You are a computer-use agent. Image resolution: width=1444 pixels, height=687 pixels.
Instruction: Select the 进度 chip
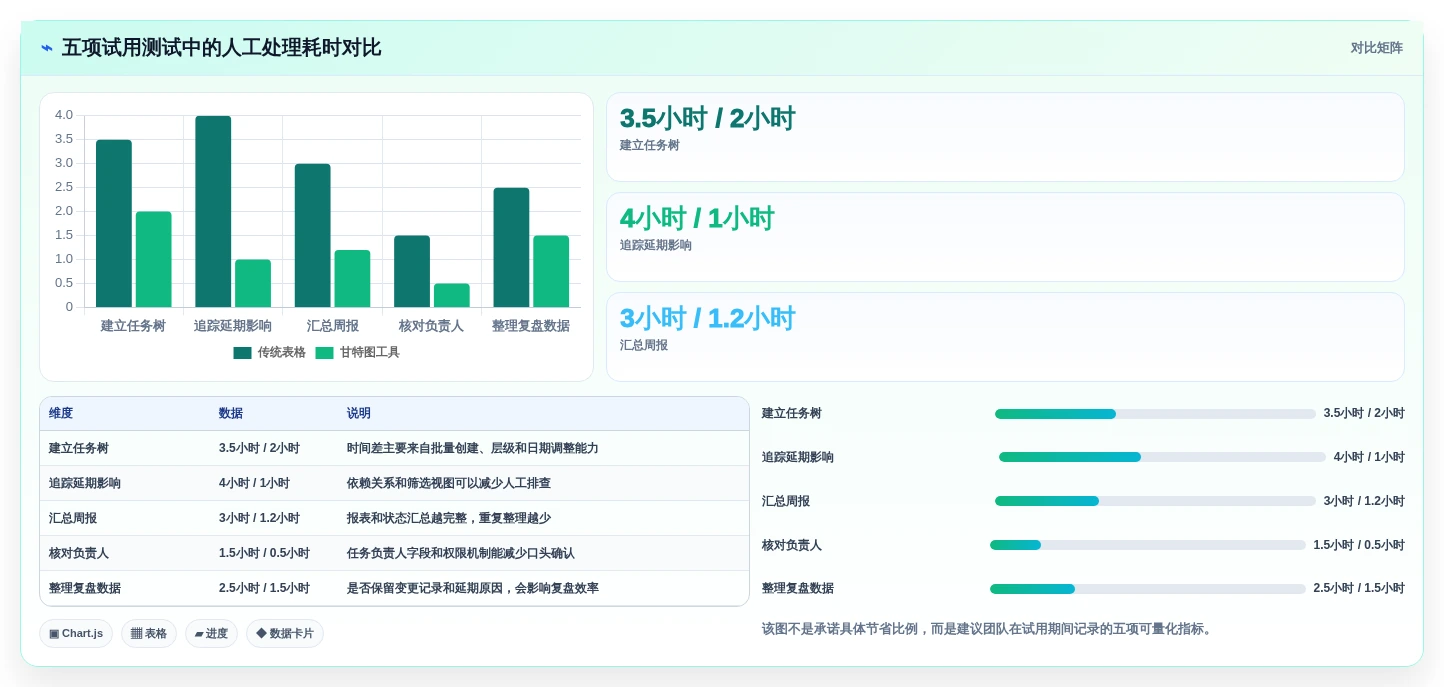pyautogui.click(x=211, y=633)
